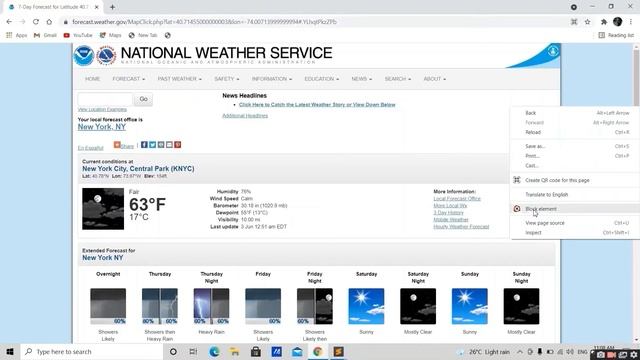Open the Reading list
This screenshot has width=640, height=360.
616,36
